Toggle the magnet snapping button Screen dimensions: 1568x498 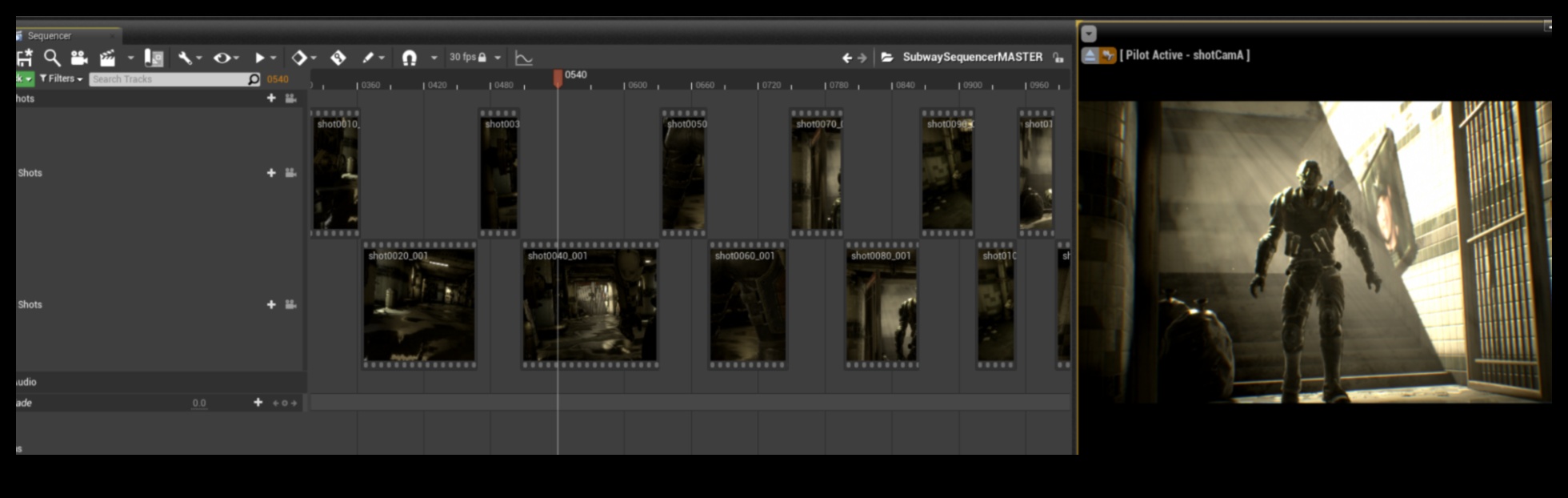click(410, 58)
